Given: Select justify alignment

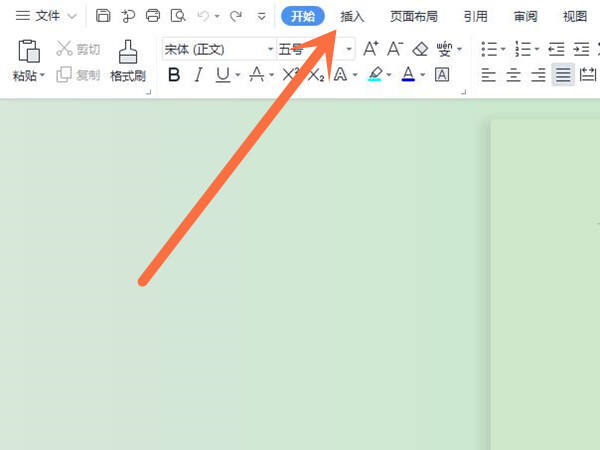Looking at the screenshot, I should click(563, 75).
